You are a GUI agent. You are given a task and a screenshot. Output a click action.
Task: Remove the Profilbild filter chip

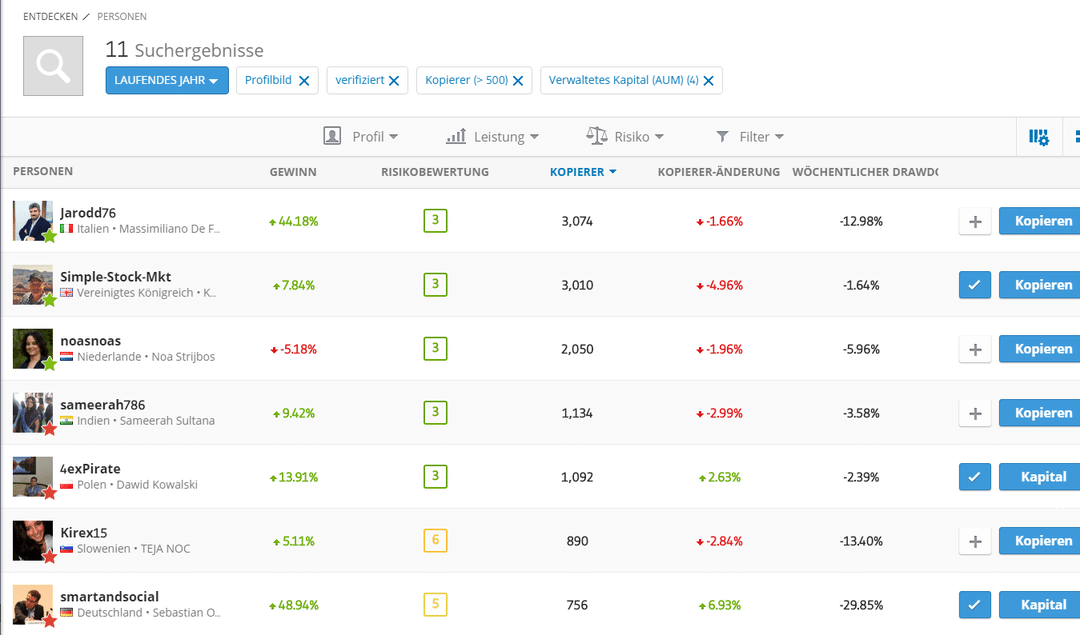[x=304, y=81]
